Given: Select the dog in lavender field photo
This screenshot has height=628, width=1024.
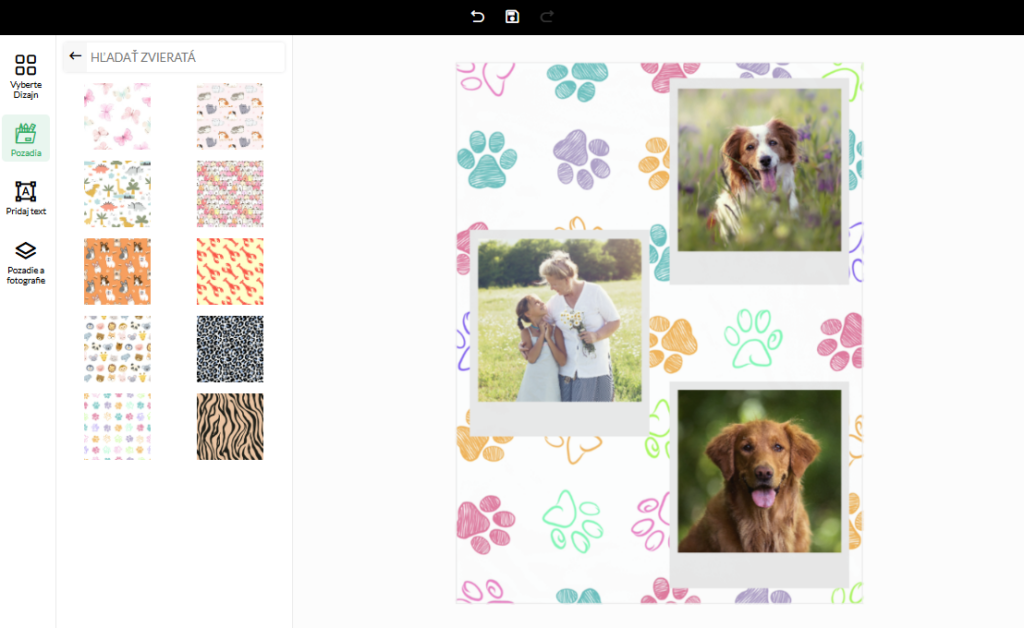Looking at the screenshot, I should [760, 170].
